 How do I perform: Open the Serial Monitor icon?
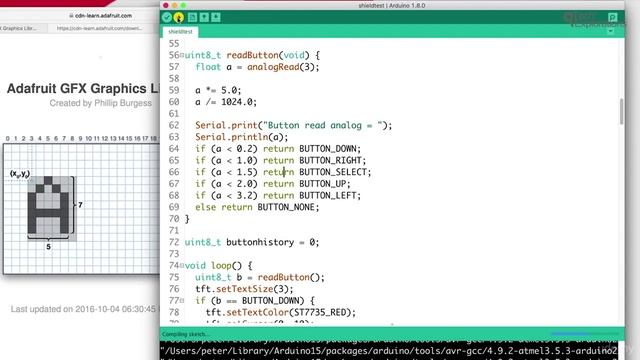pyautogui.click(x=612, y=17)
